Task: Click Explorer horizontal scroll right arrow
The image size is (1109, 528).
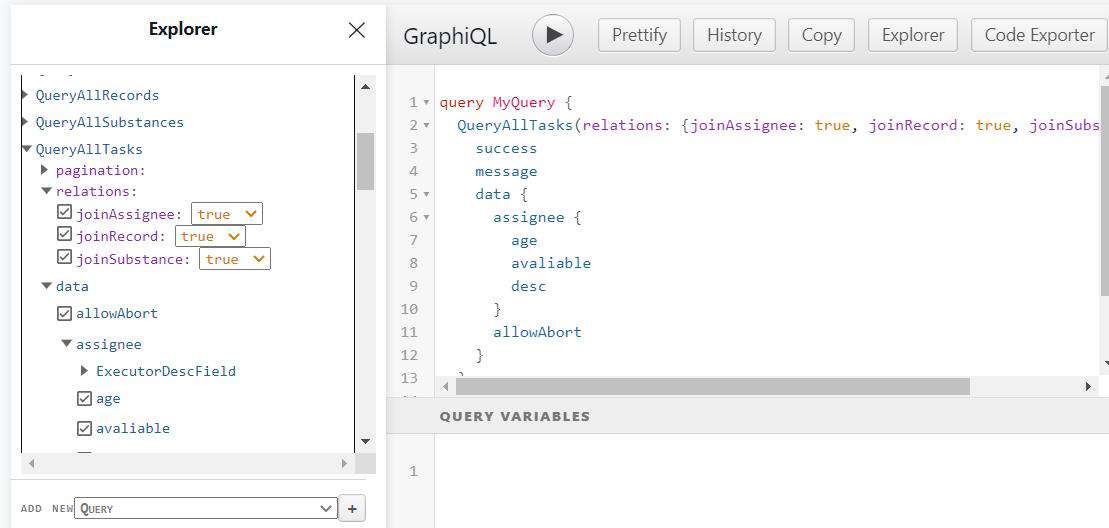Action: point(344,464)
